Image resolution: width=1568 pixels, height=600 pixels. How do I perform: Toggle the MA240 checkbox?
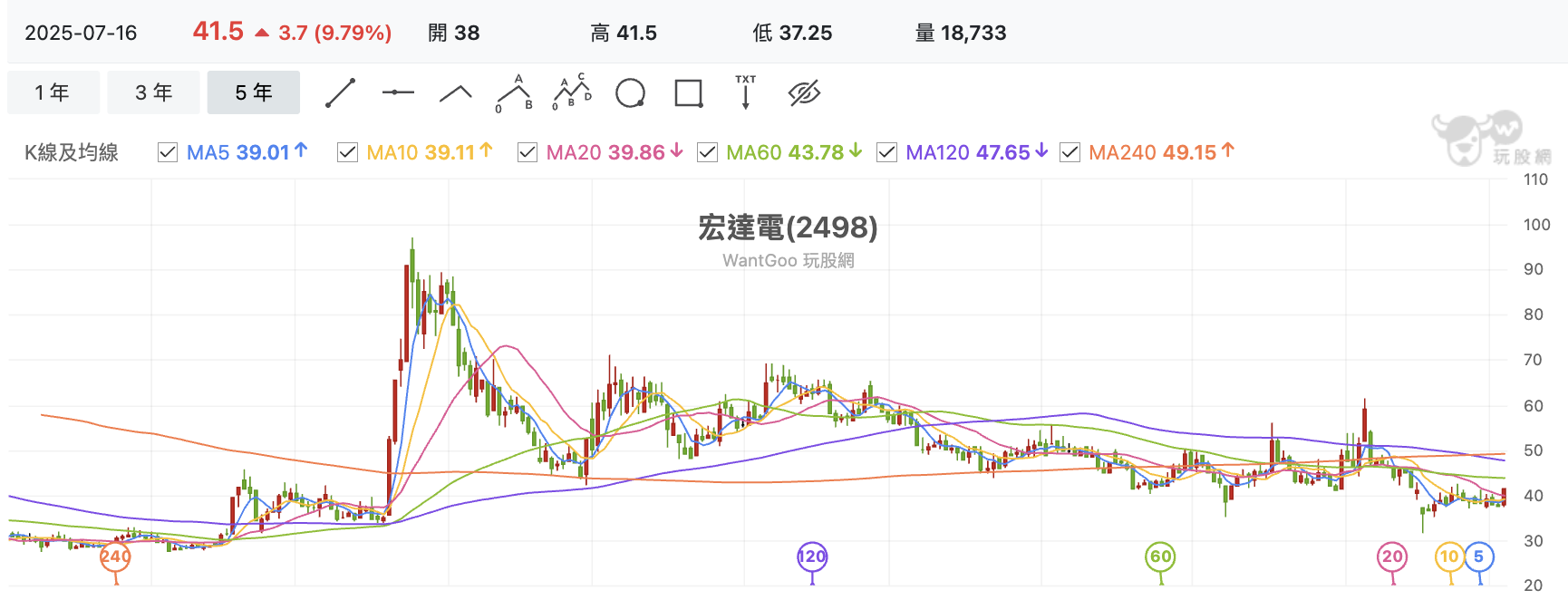pos(1070,152)
